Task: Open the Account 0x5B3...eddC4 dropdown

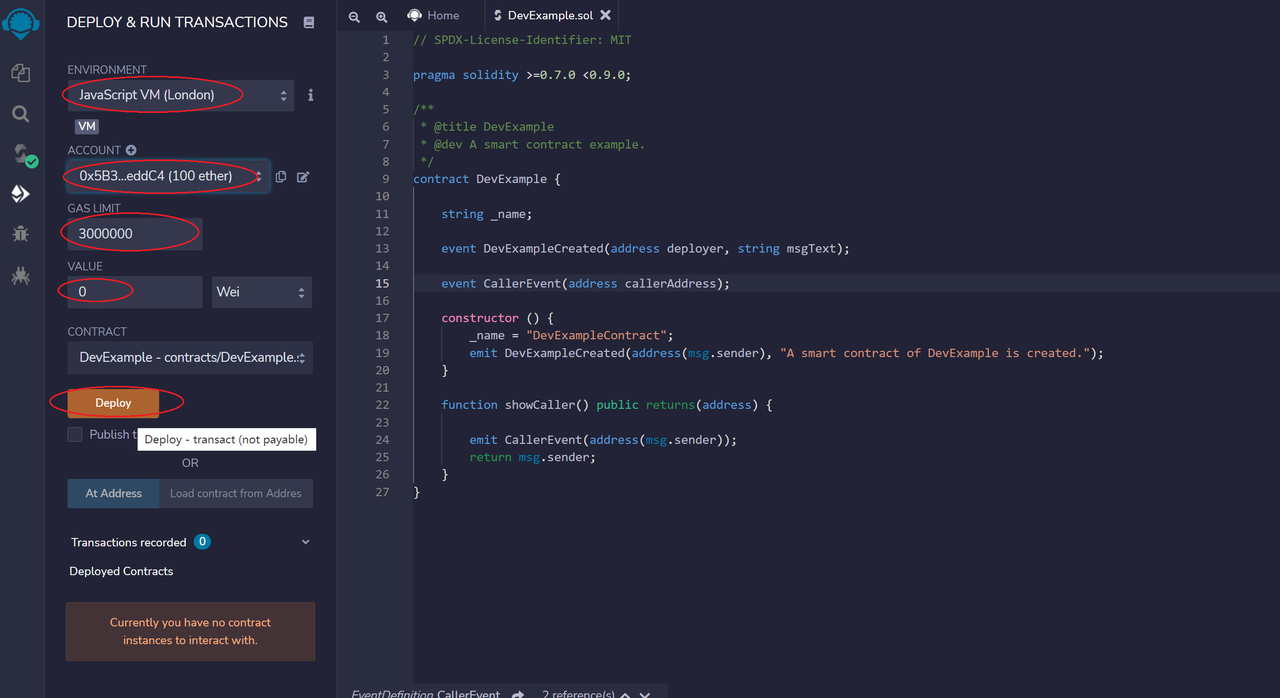Action: [169, 176]
